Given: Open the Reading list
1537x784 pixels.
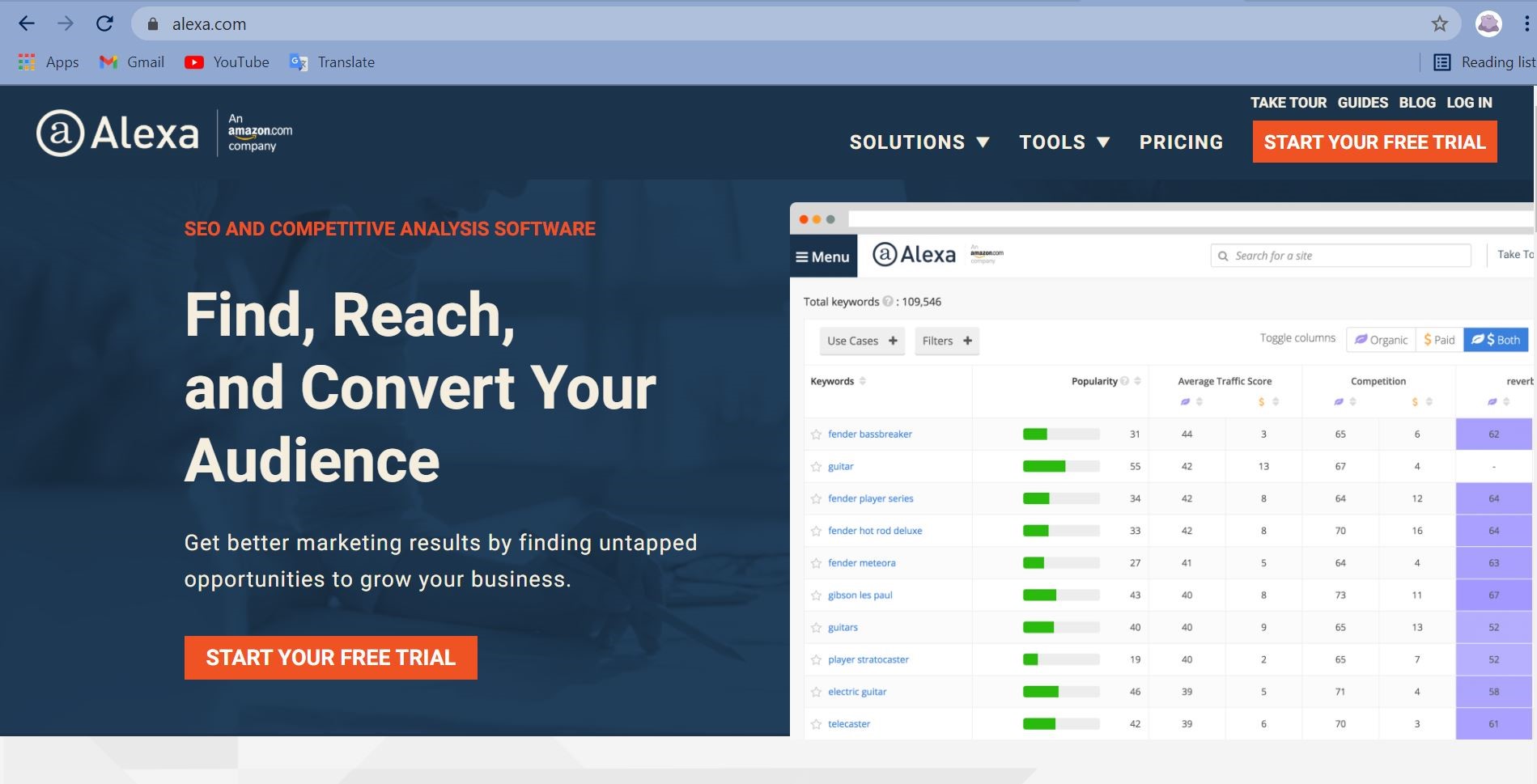Looking at the screenshot, I should 1484,62.
